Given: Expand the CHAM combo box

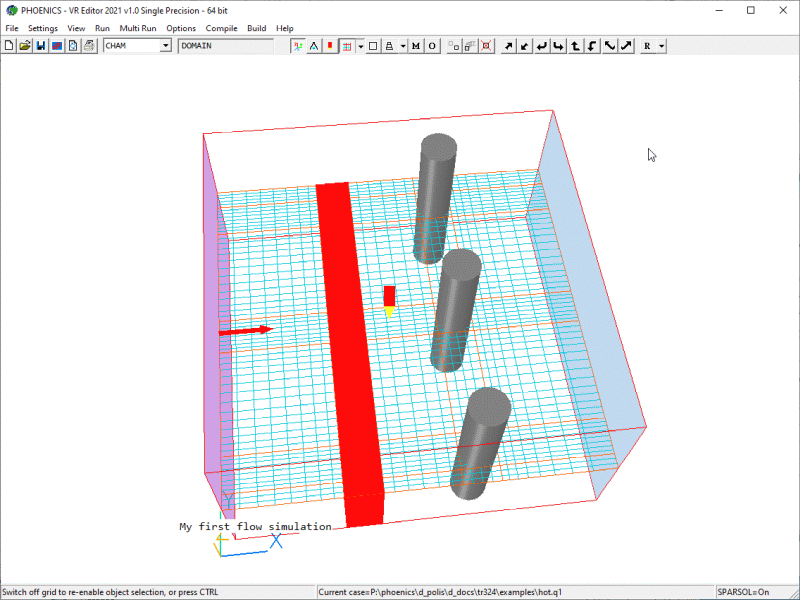Looking at the screenshot, I should click(165, 46).
